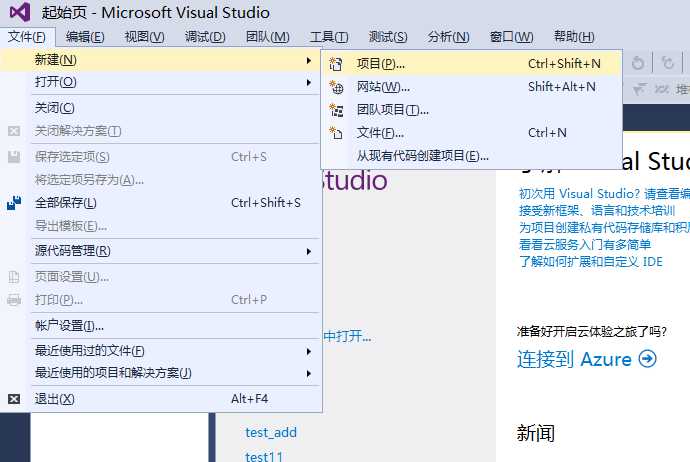Click the team project icon beside 团队项目(T)
The image size is (690, 462).
[337, 110]
